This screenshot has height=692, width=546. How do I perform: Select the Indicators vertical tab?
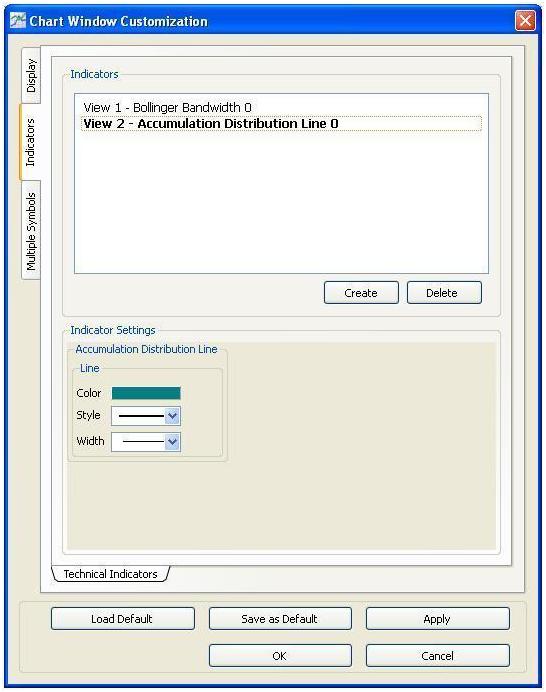30,142
